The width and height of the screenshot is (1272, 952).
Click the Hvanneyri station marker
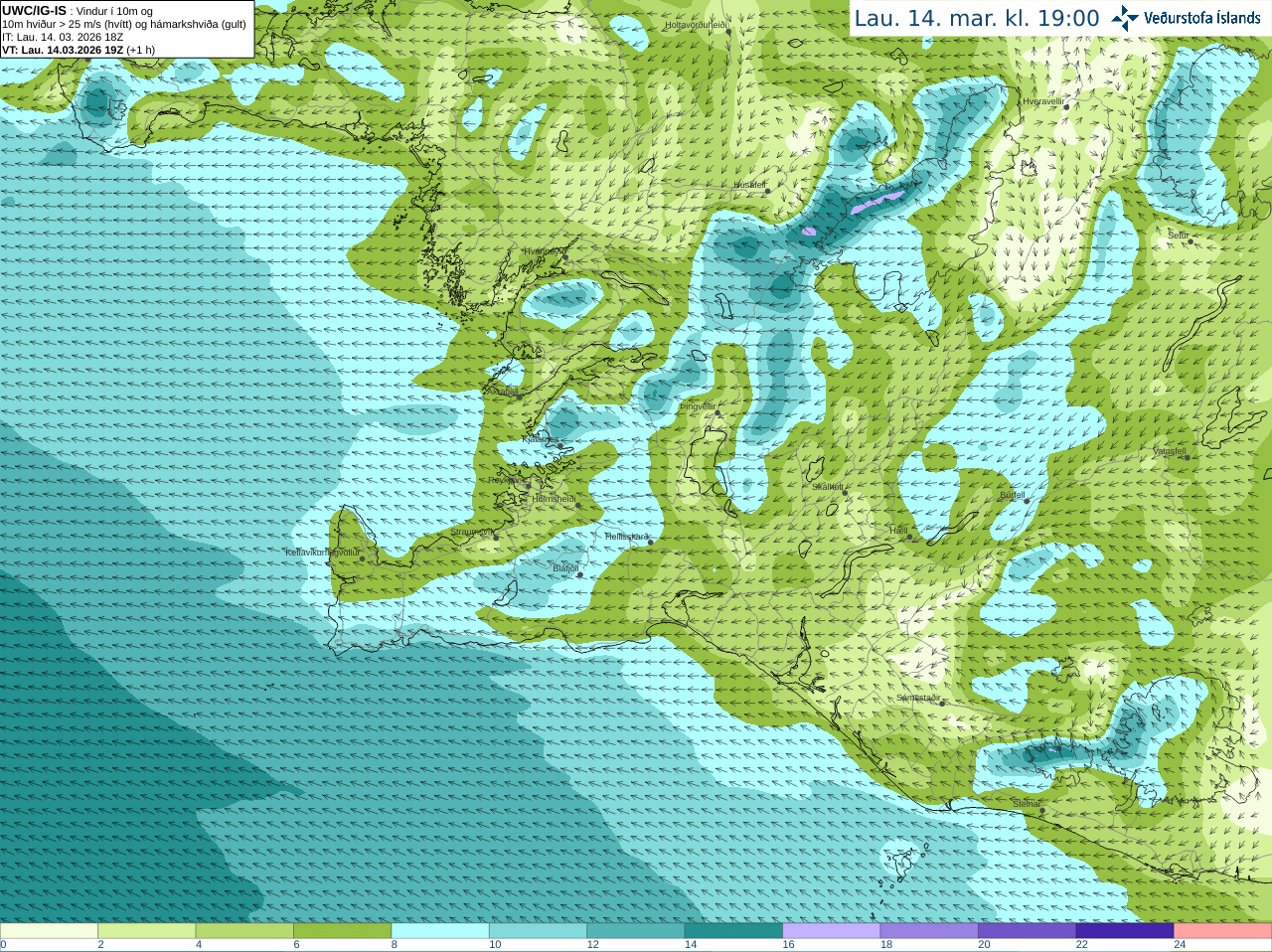pyautogui.click(x=565, y=257)
